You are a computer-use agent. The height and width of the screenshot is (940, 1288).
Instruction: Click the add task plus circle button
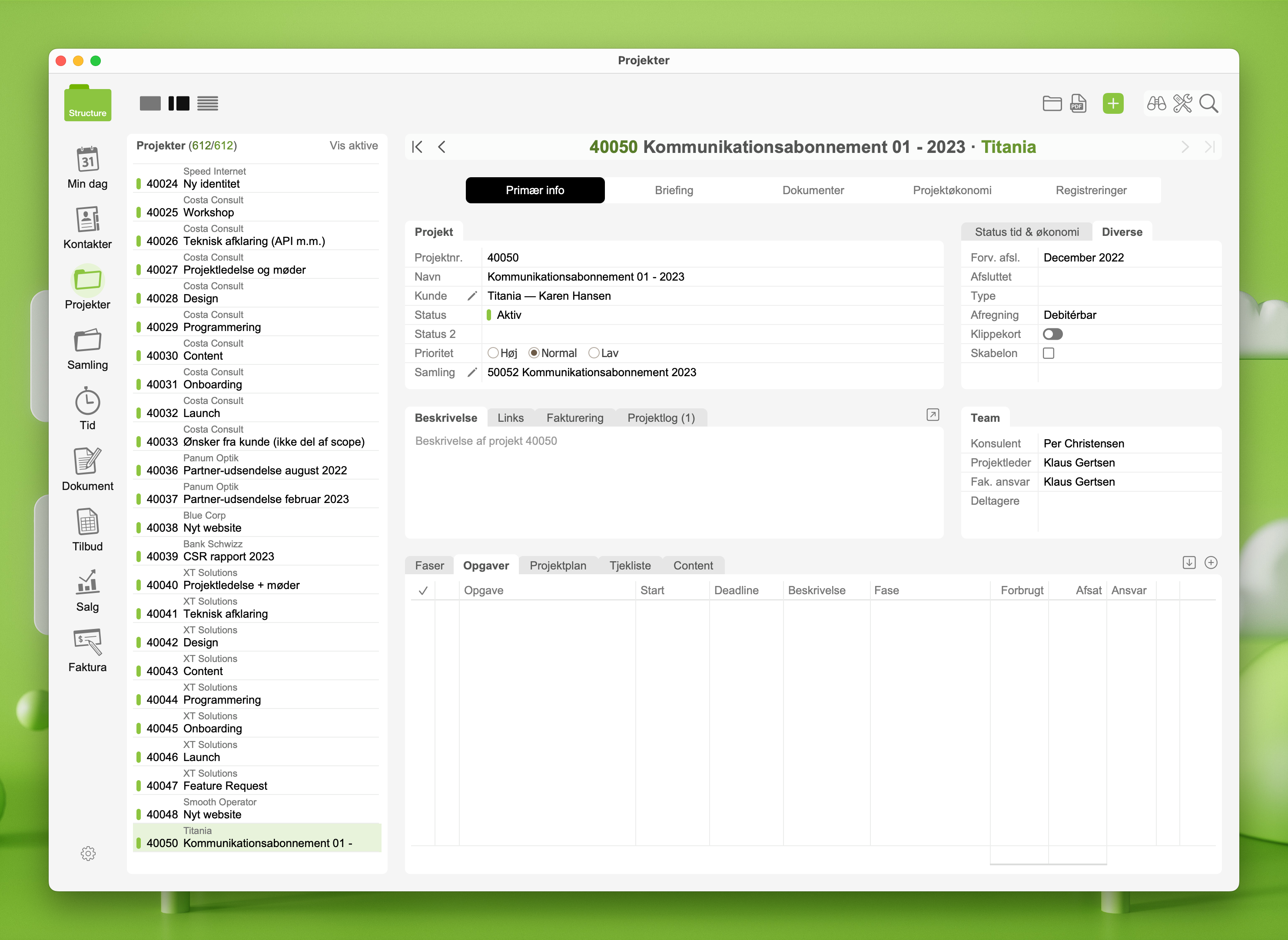point(1211,563)
